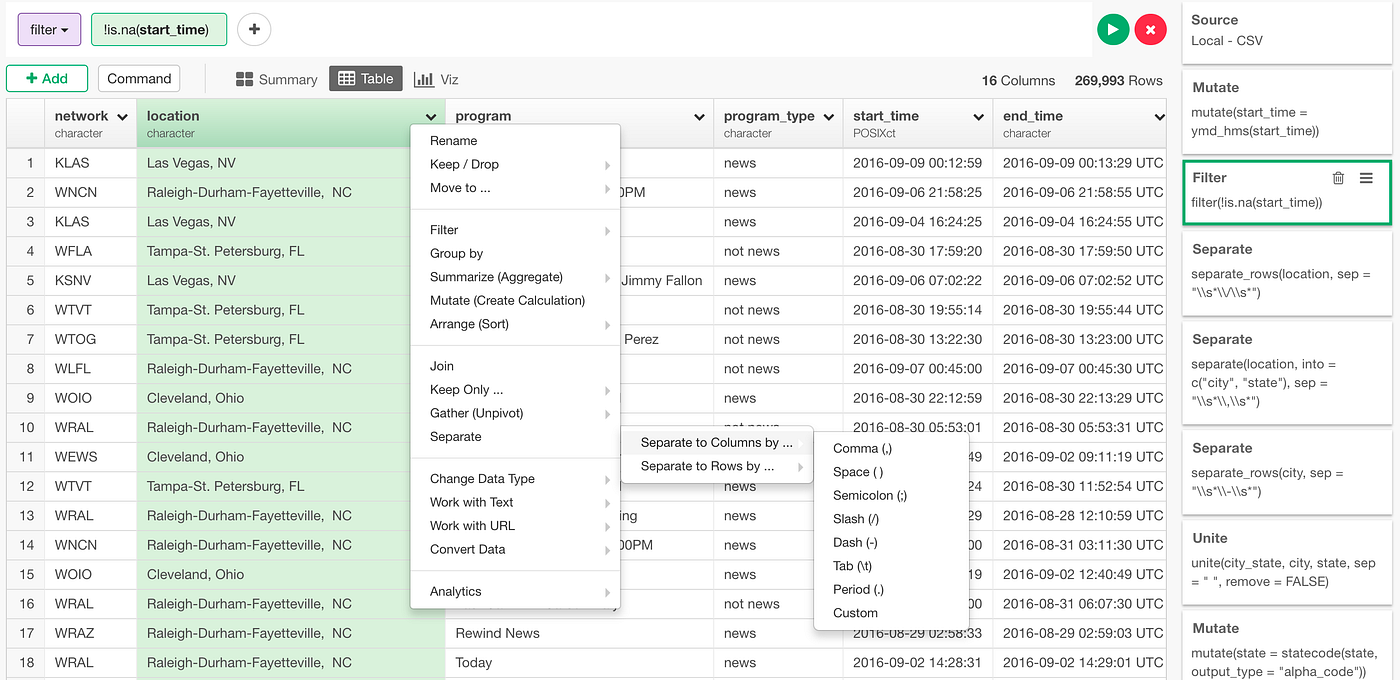Choose Separate to Rows by ...

tap(717, 466)
